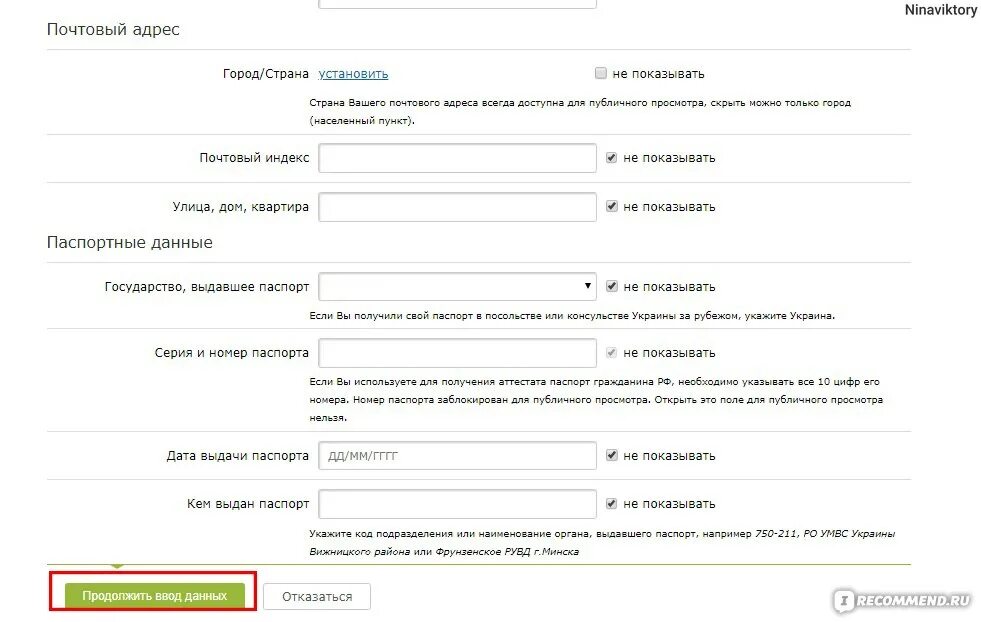Click the 'Серия и номер паспорта' label text
The width and height of the screenshot is (981, 622).
[231, 353]
